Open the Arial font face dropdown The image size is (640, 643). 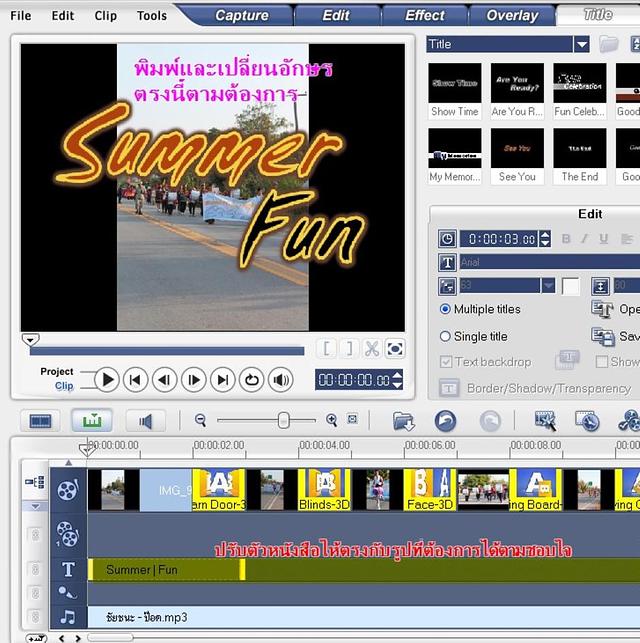(540, 262)
